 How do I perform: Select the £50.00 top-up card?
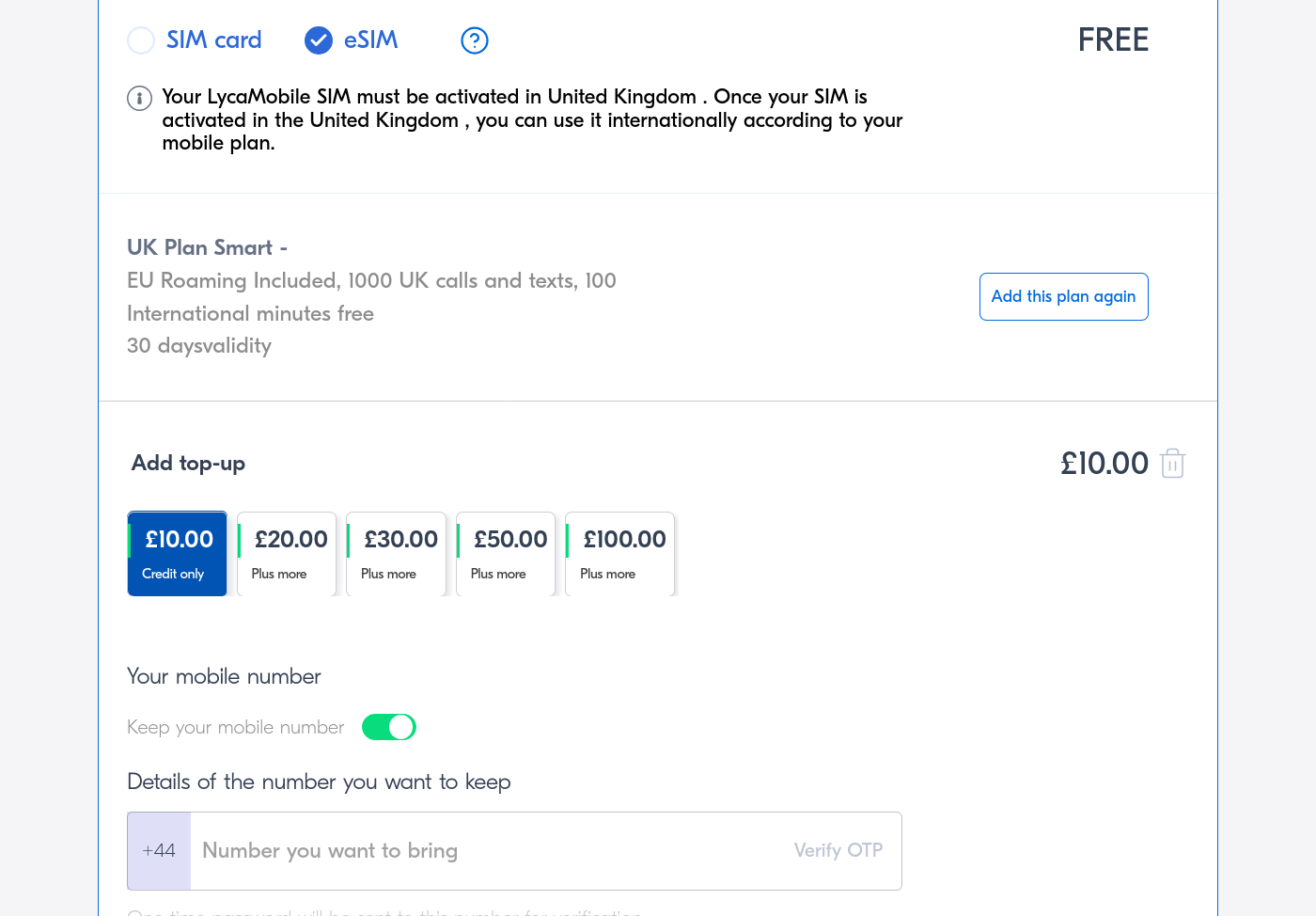tap(505, 553)
